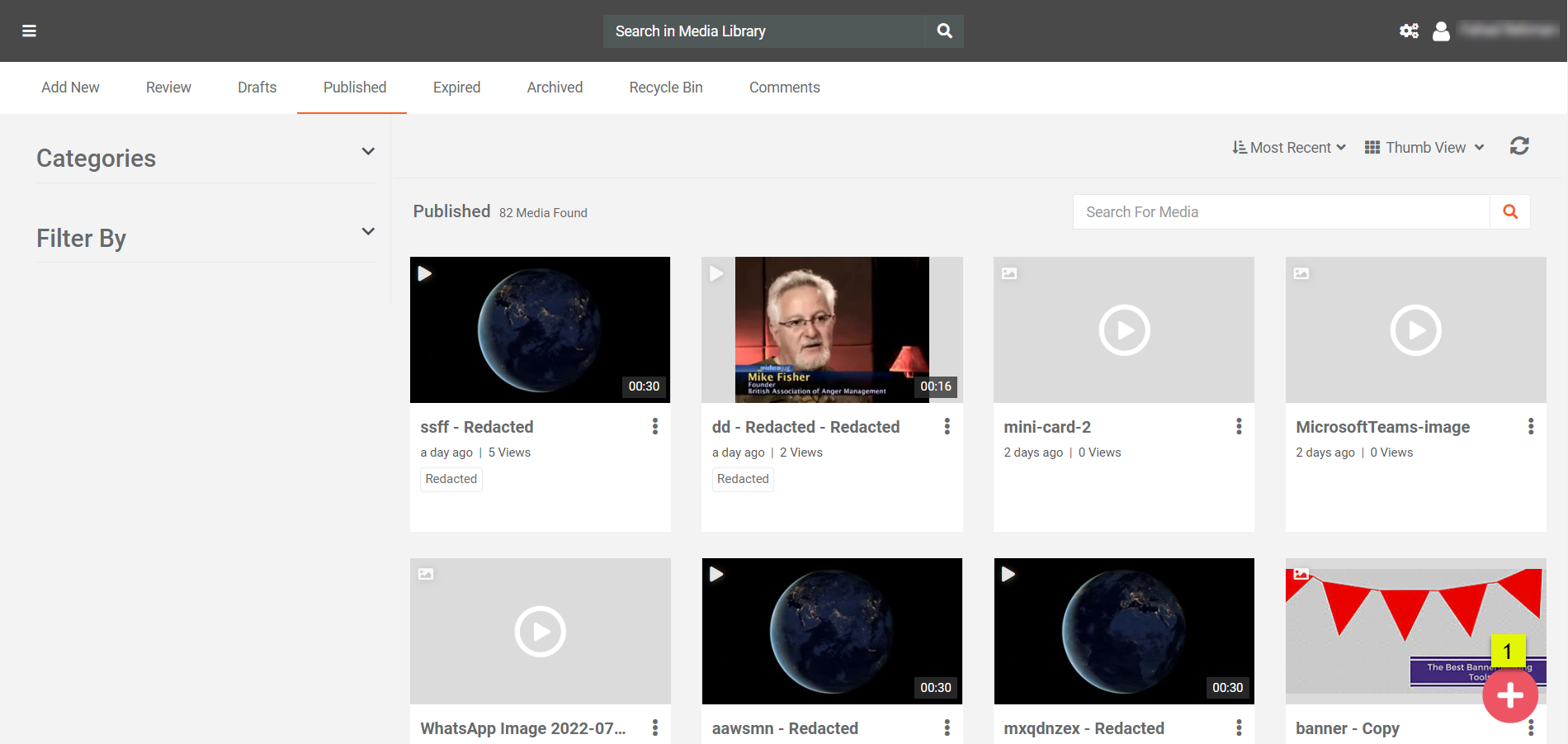The height and width of the screenshot is (744, 1568).
Task: Open the hamburger navigation menu
Action: click(29, 31)
